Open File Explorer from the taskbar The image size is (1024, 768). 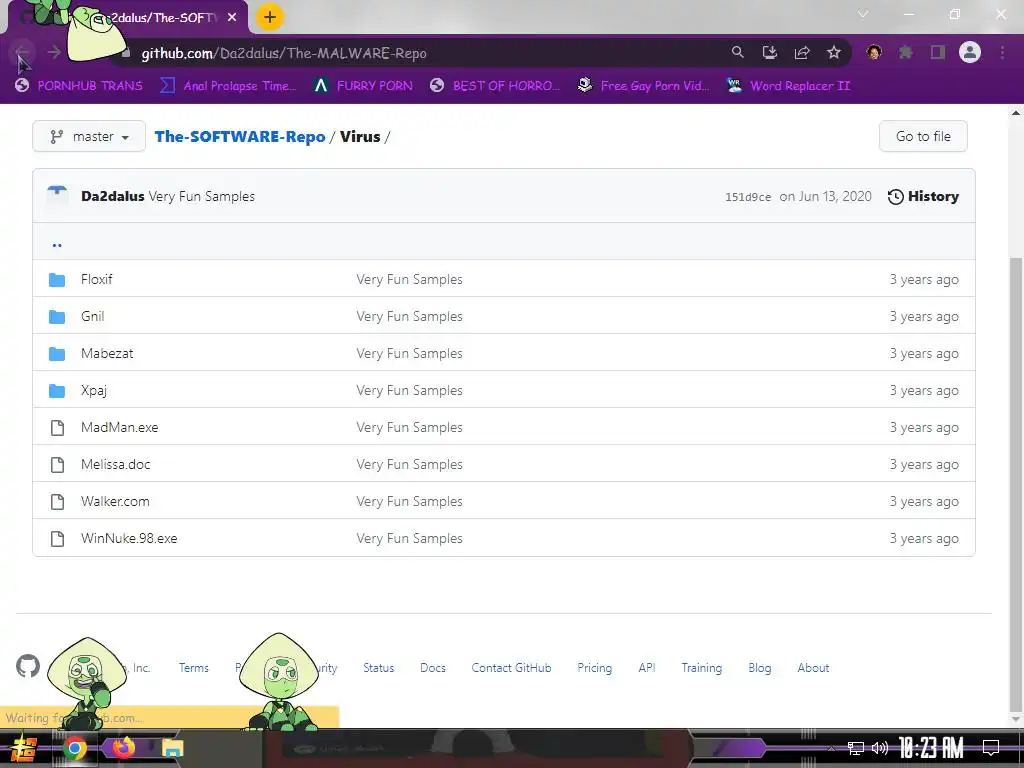click(172, 748)
